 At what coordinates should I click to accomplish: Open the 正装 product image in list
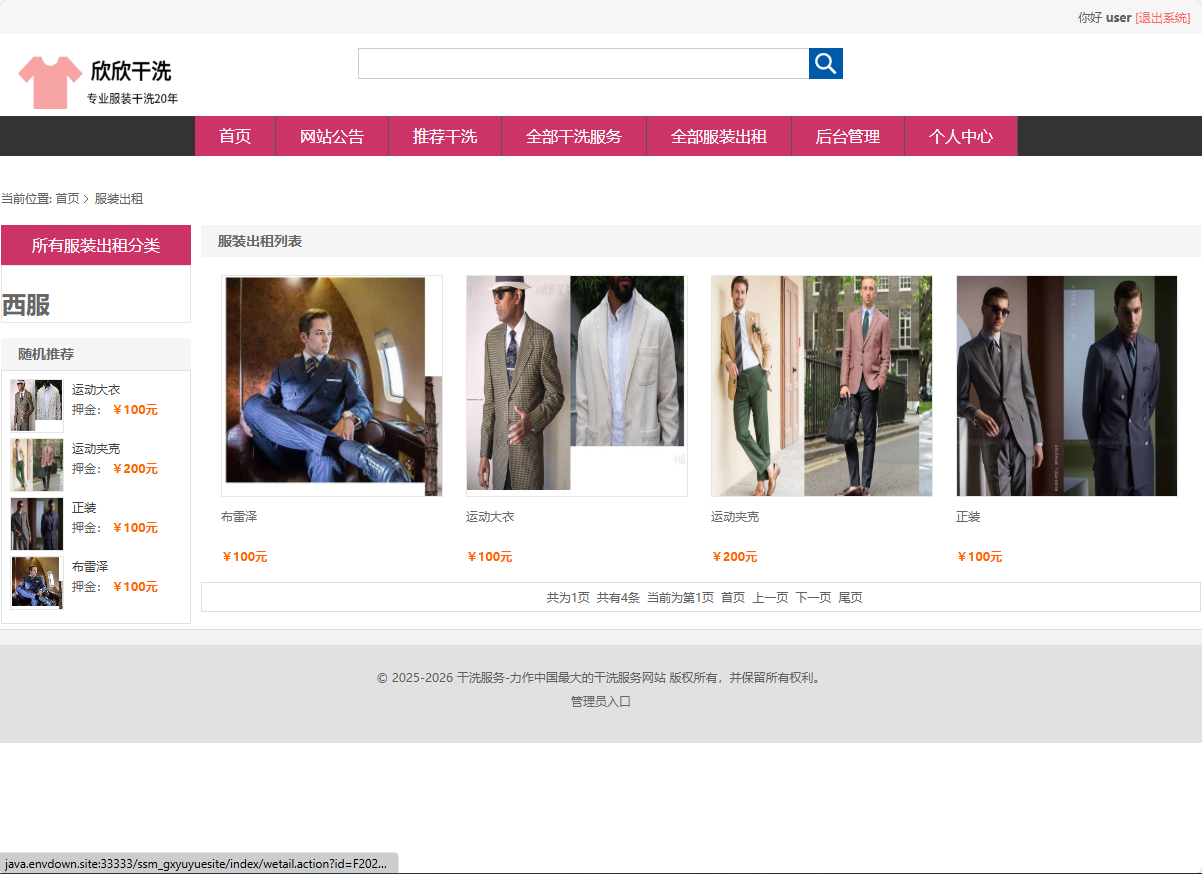[1066, 386]
